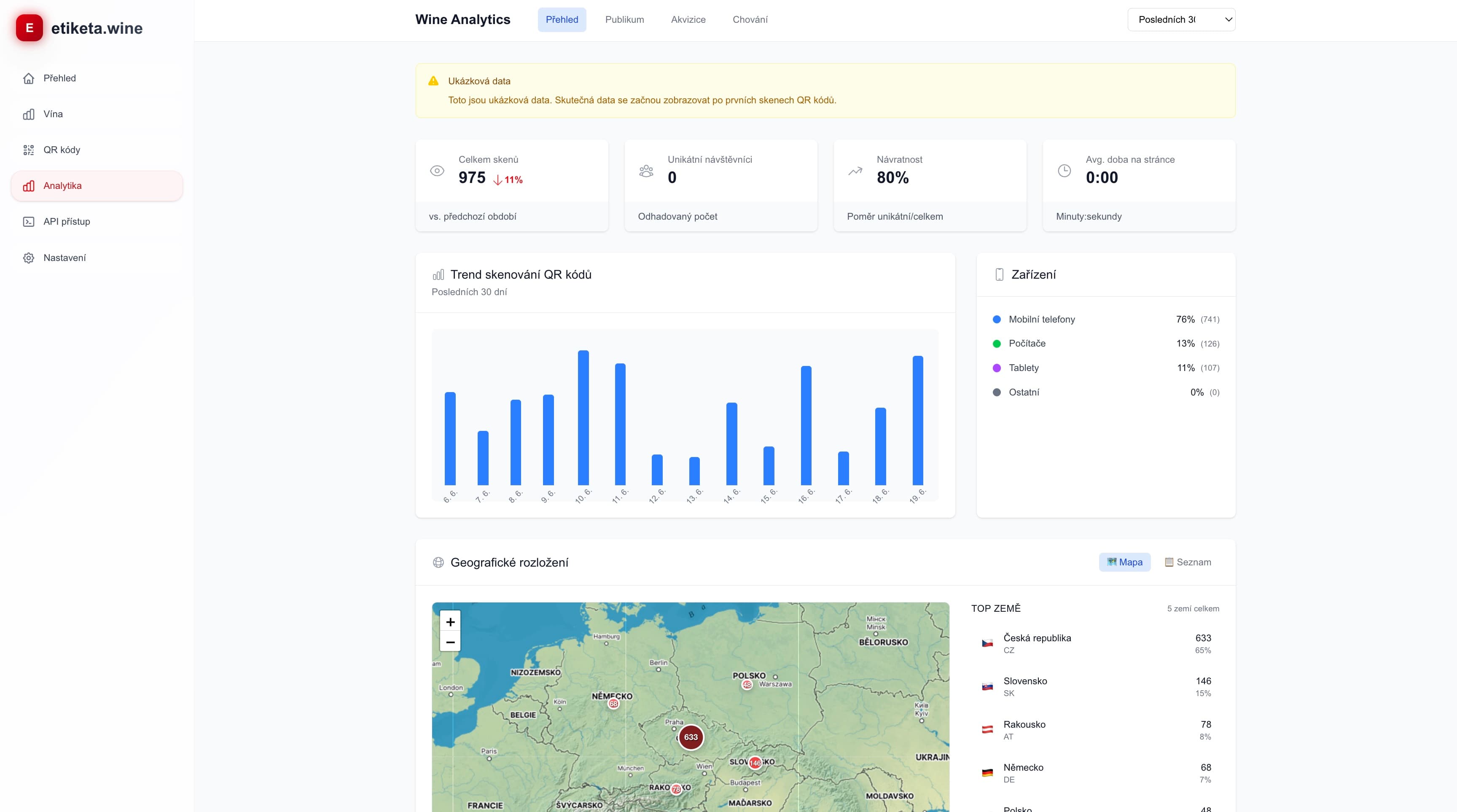Switch geographic view to Mapa
The image size is (1457, 812).
coord(1124,562)
